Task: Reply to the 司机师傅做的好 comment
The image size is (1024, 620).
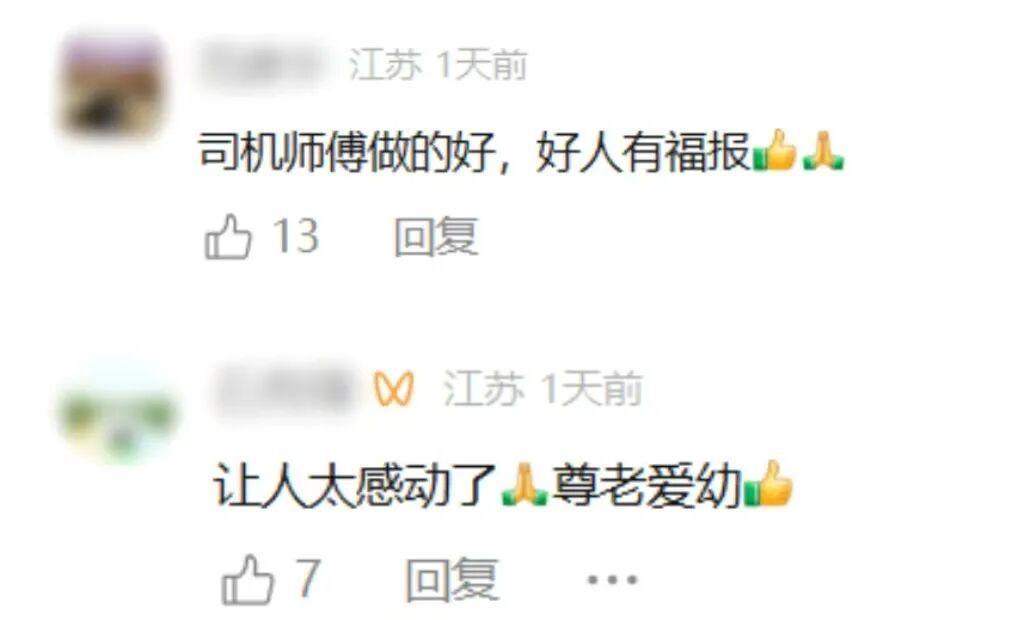Action: pos(436,237)
